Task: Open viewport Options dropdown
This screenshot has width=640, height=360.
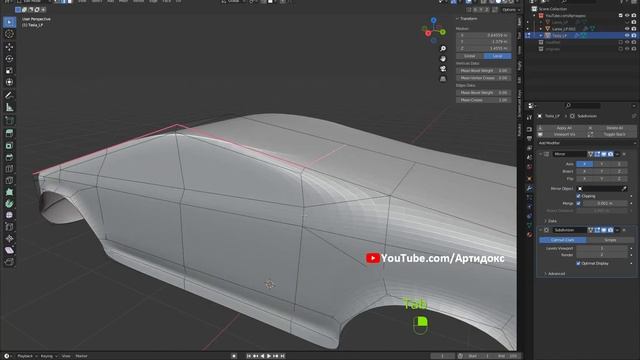Action: coord(510,10)
